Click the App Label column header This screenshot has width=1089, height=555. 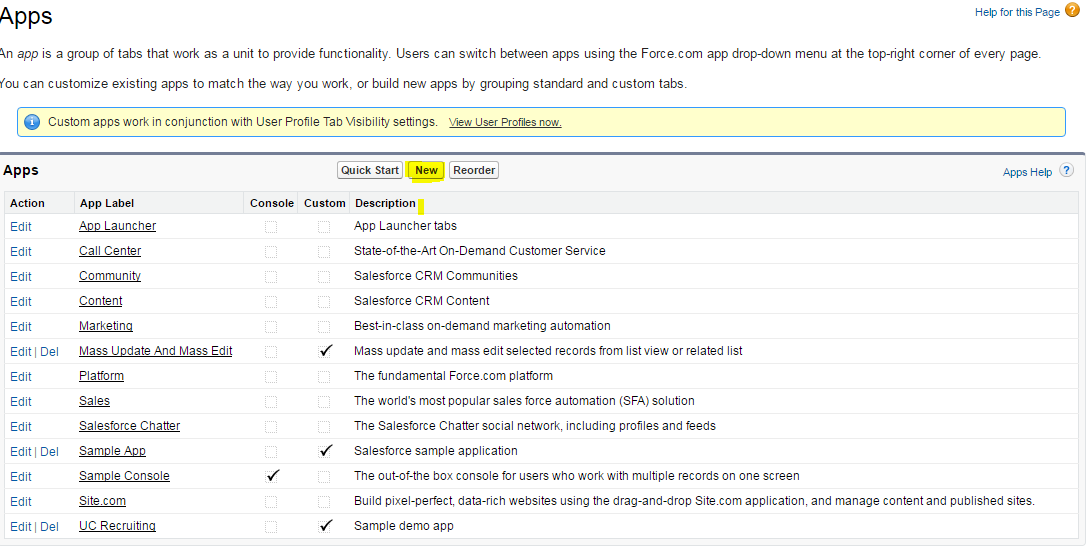click(107, 204)
